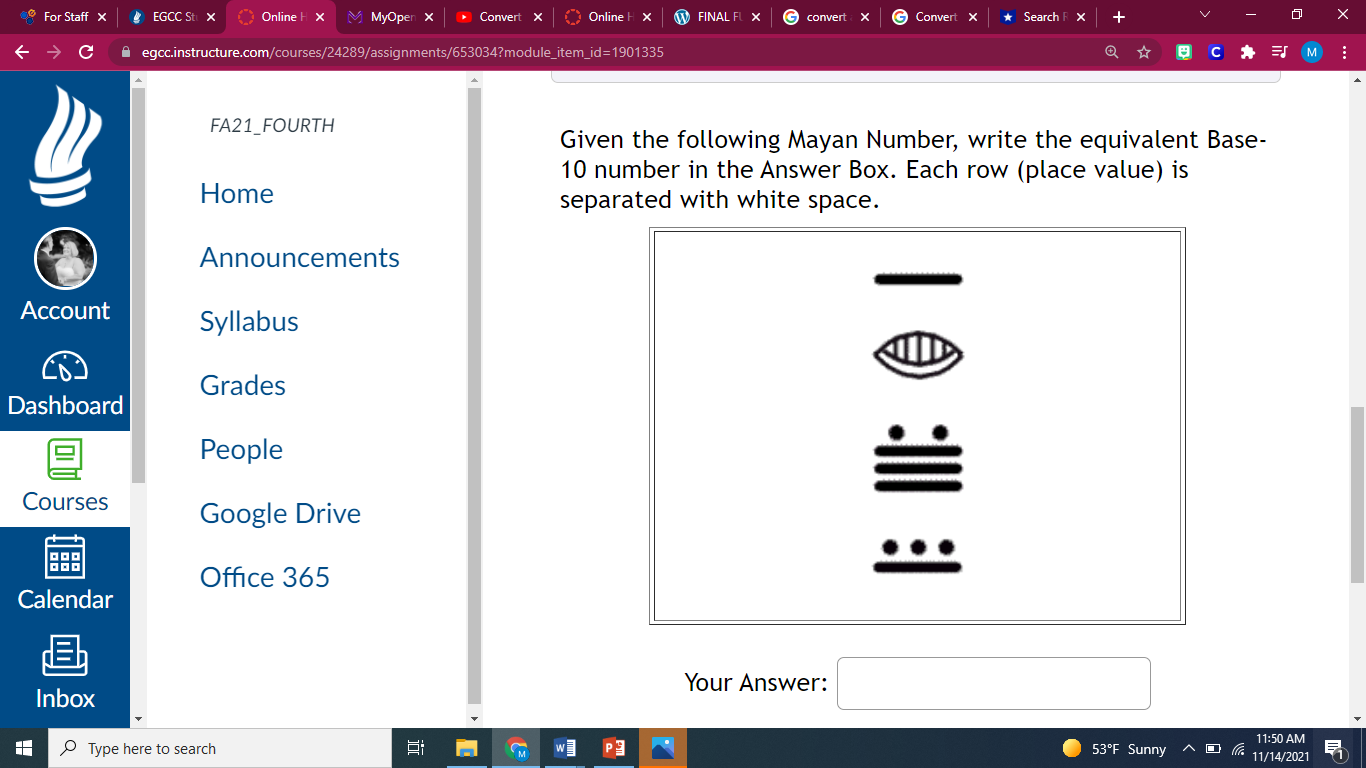The width and height of the screenshot is (1366, 768).
Task: Open the Extensions puzzle menu
Action: pyautogui.click(x=1247, y=52)
